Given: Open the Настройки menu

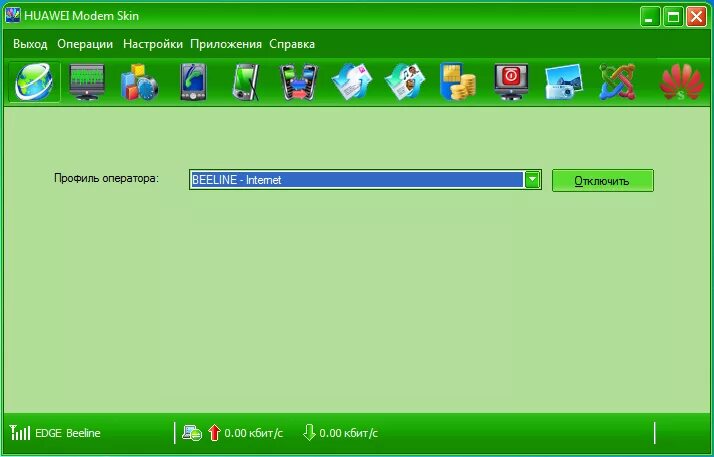Looking at the screenshot, I should click(x=153, y=44).
